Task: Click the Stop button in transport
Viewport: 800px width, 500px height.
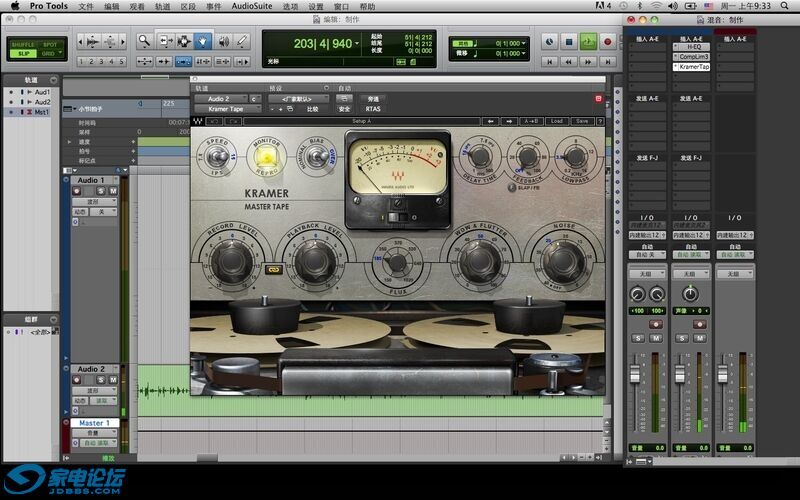Action: pos(569,42)
